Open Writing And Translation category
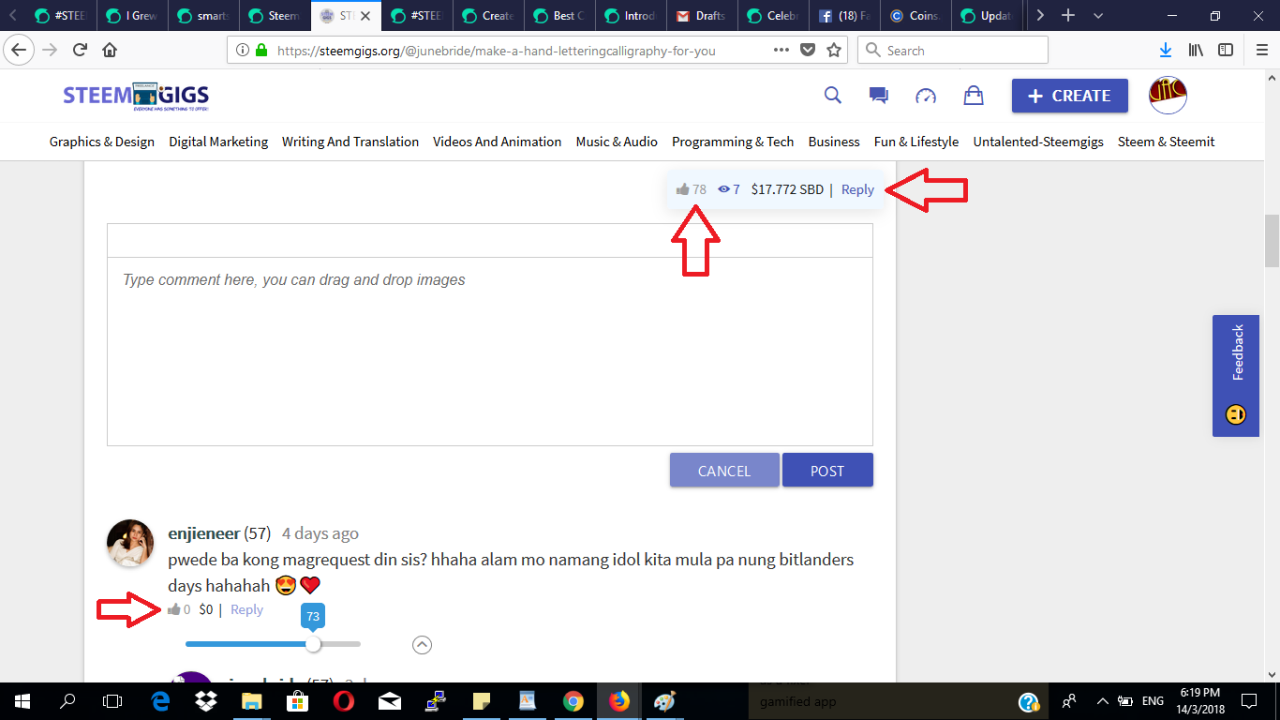Screen dimensions: 1280x720 (350, 142)
